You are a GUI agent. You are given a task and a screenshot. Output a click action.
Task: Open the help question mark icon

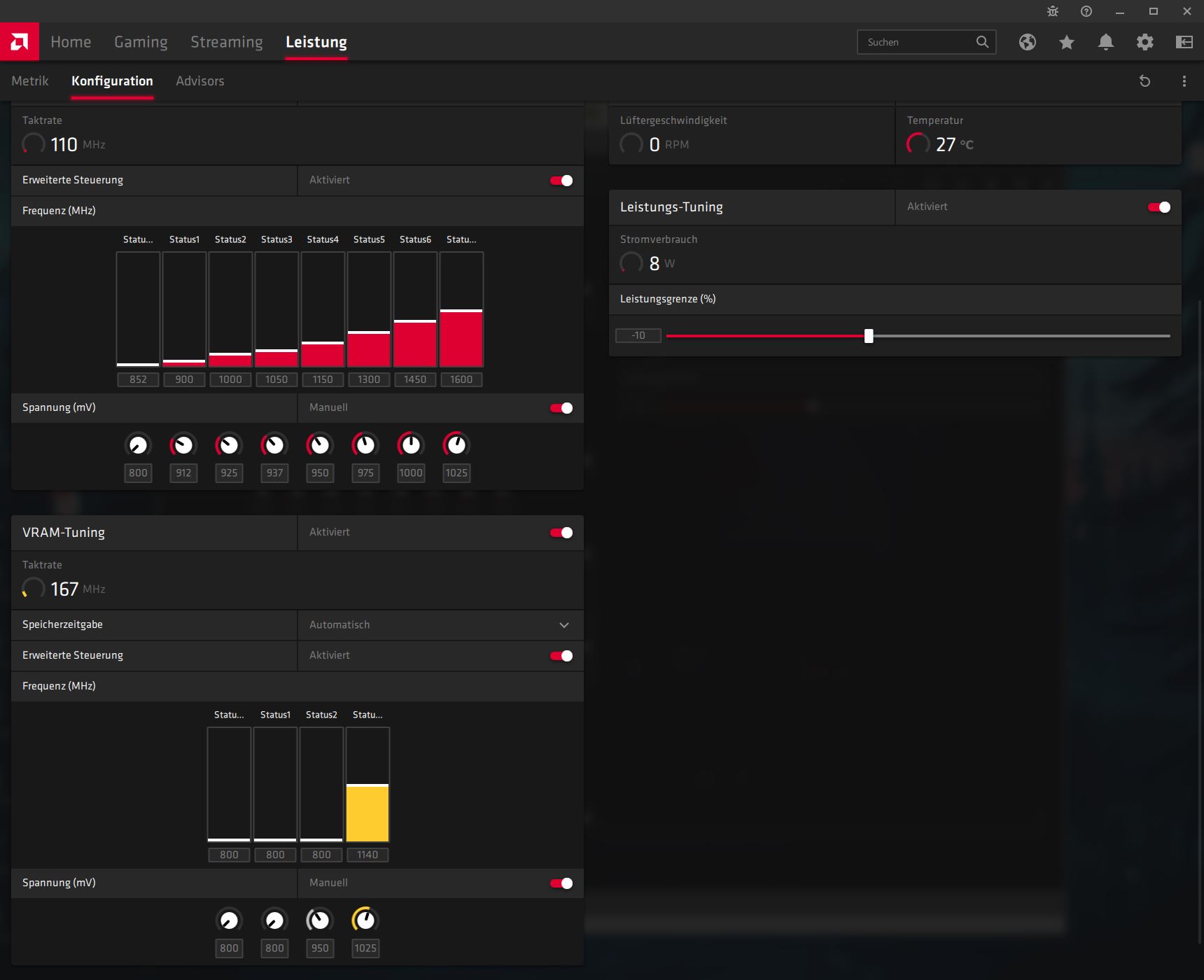pyautogui.click(x=1086, y=11)
